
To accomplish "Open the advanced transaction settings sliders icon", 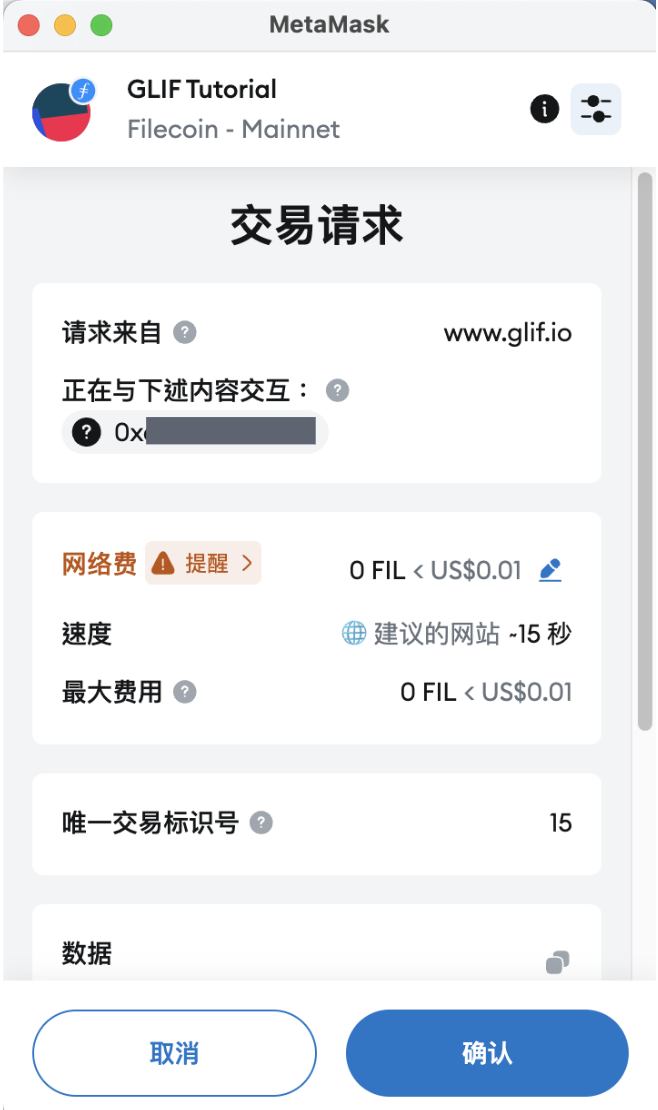I will pyautogui.click(x=596, y=109).
